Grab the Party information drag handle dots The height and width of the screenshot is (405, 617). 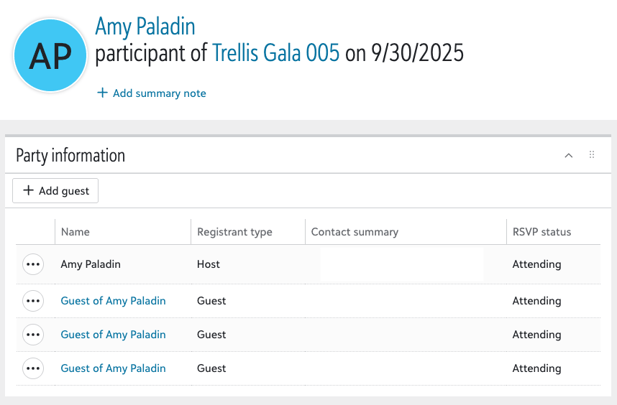coord(591,155)
